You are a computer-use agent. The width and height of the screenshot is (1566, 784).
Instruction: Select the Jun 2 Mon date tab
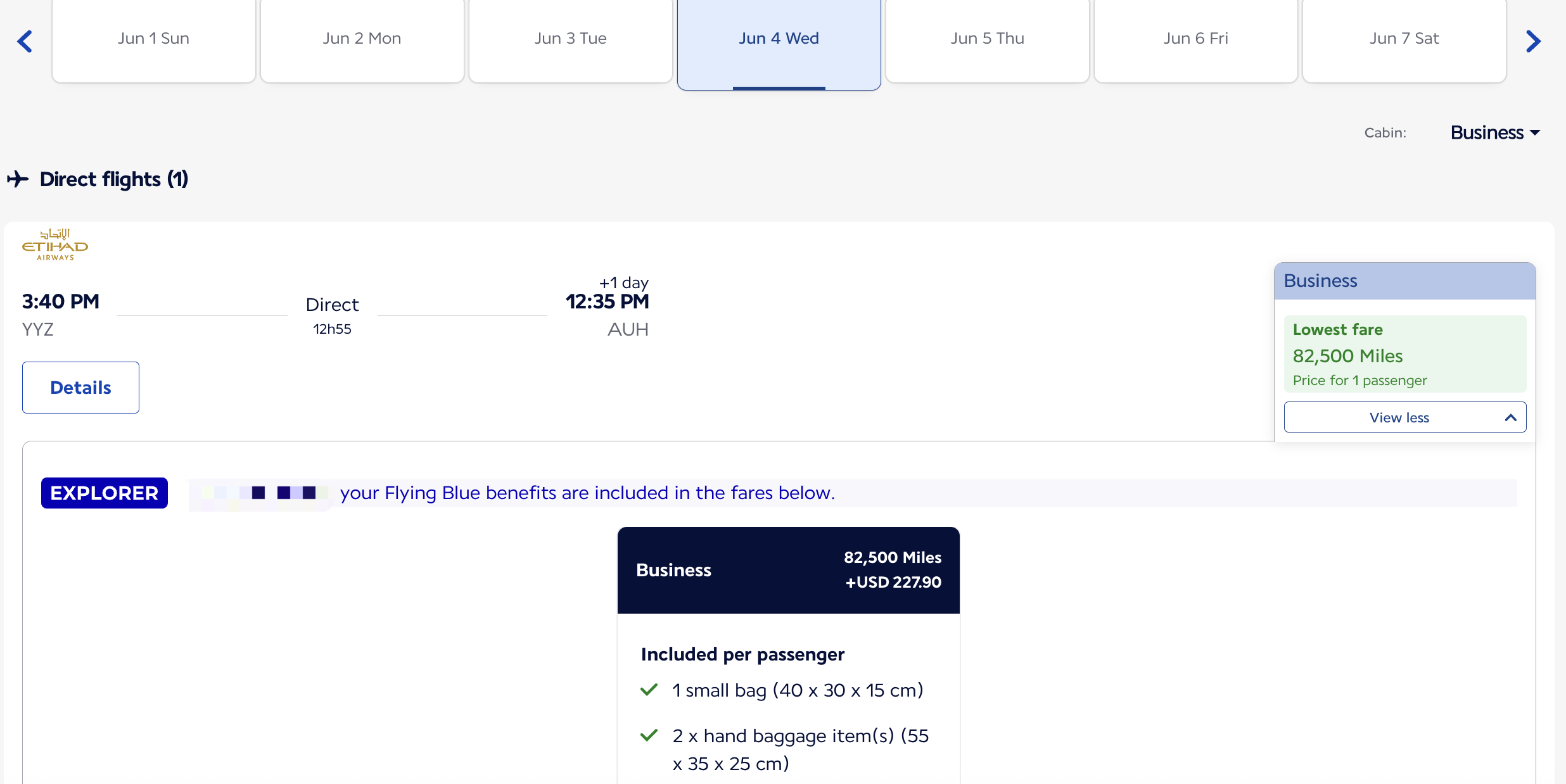click(x=362, y=40)
